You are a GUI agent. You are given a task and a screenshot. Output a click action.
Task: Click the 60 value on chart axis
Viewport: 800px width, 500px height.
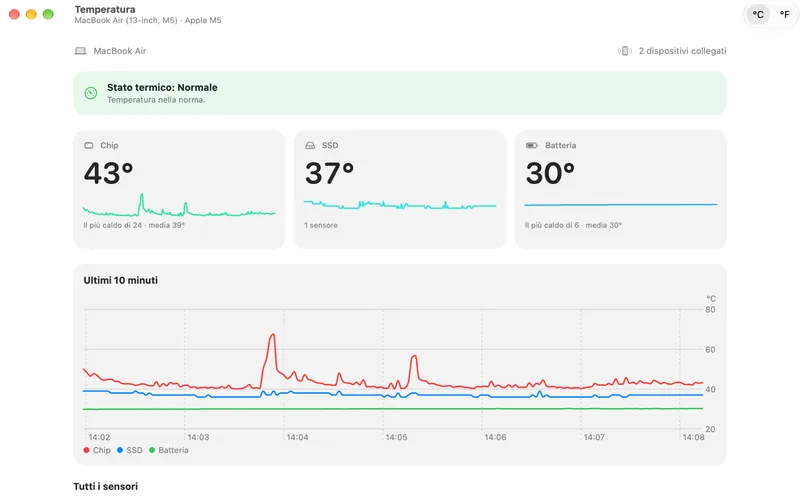pyautogui.click(x=710, y=349)
